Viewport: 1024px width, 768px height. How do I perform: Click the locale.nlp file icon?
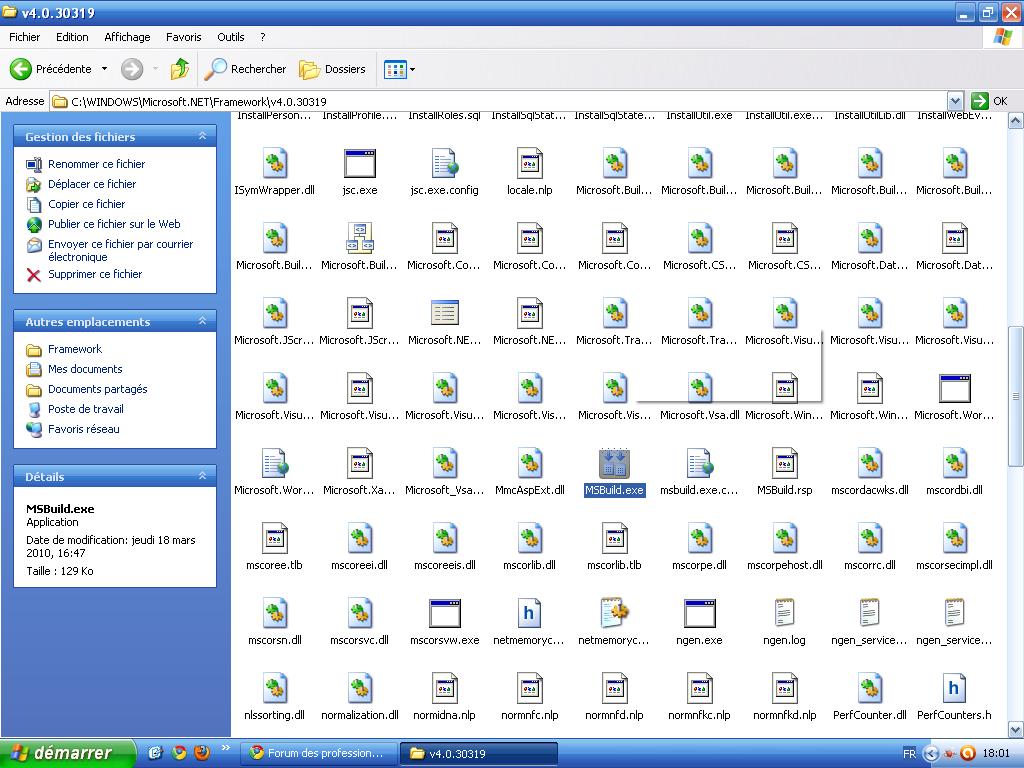(x=529, y=163)
